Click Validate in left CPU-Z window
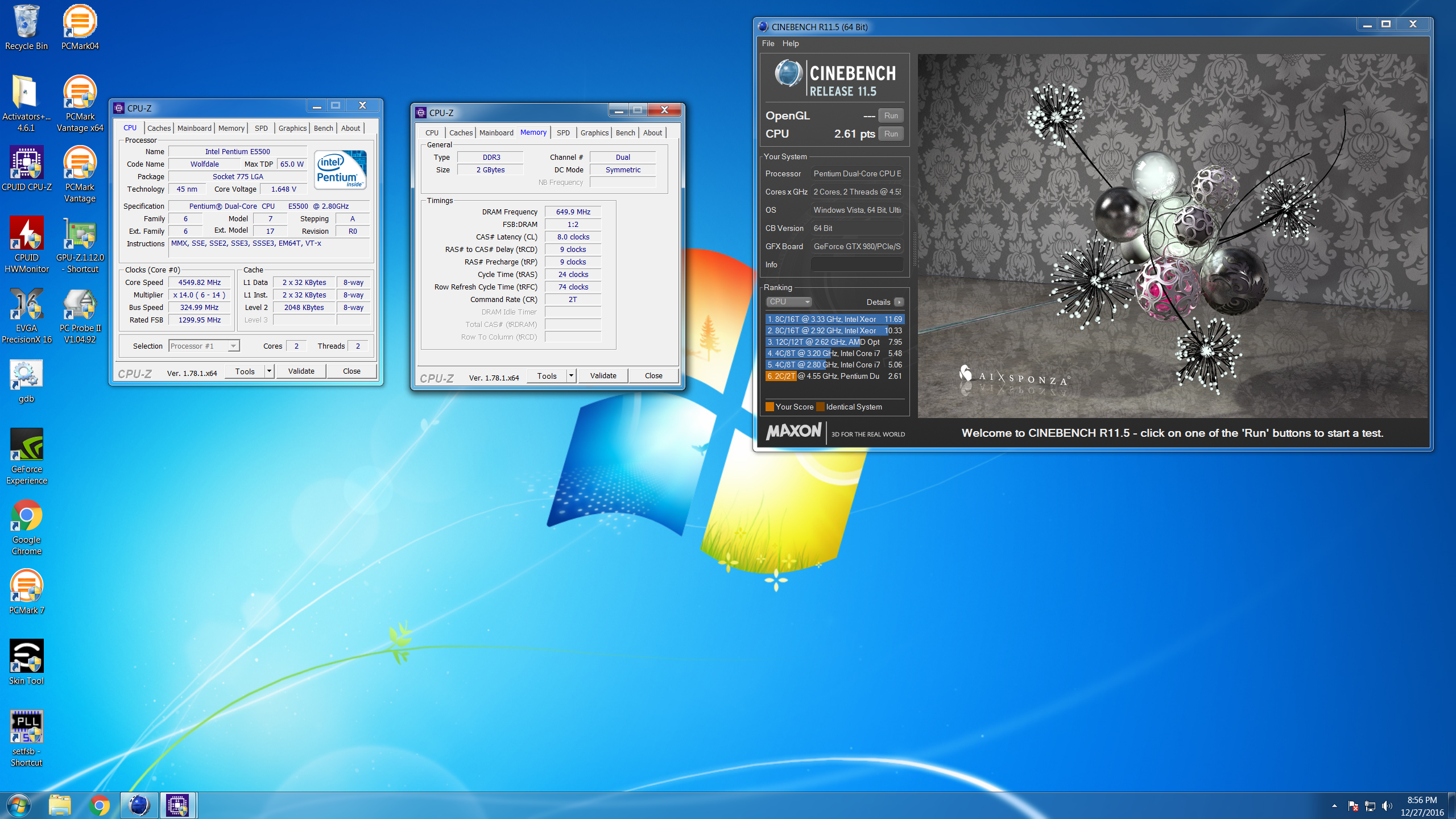The width and height of the screenshot is (1456, 819). coord(301,371)
